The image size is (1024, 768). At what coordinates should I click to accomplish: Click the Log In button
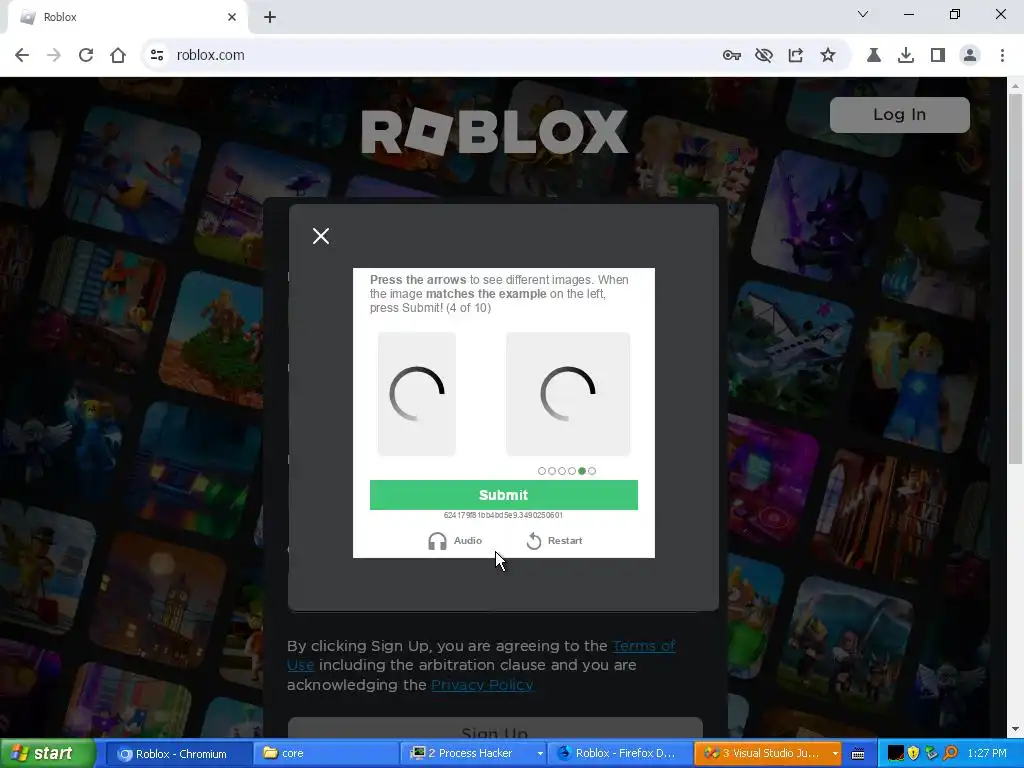click(899, 115)
